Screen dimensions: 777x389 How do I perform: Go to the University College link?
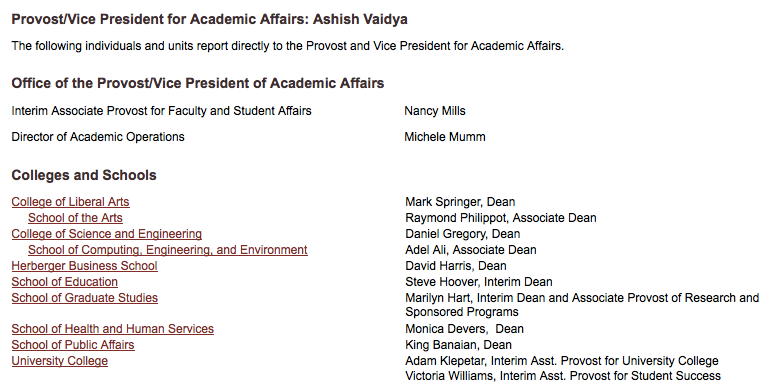click(x=59, y=360)
